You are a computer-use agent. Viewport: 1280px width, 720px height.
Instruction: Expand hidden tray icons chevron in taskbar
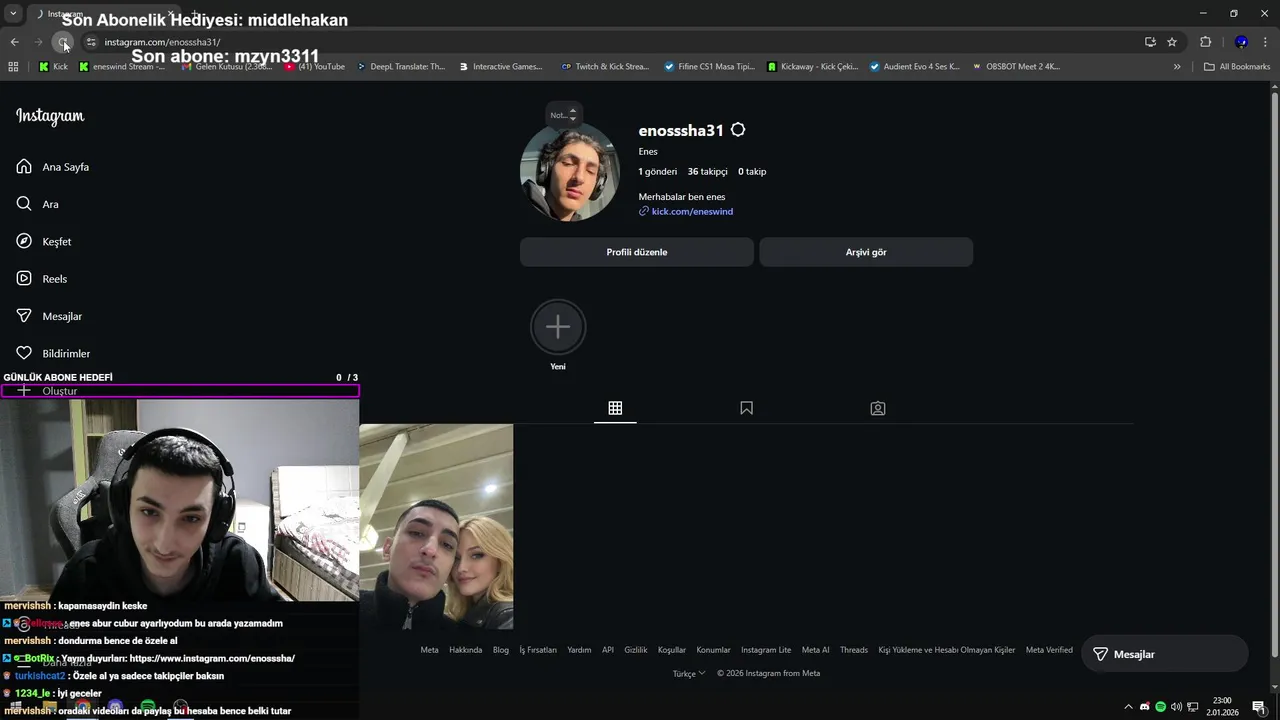(1129, 707)
